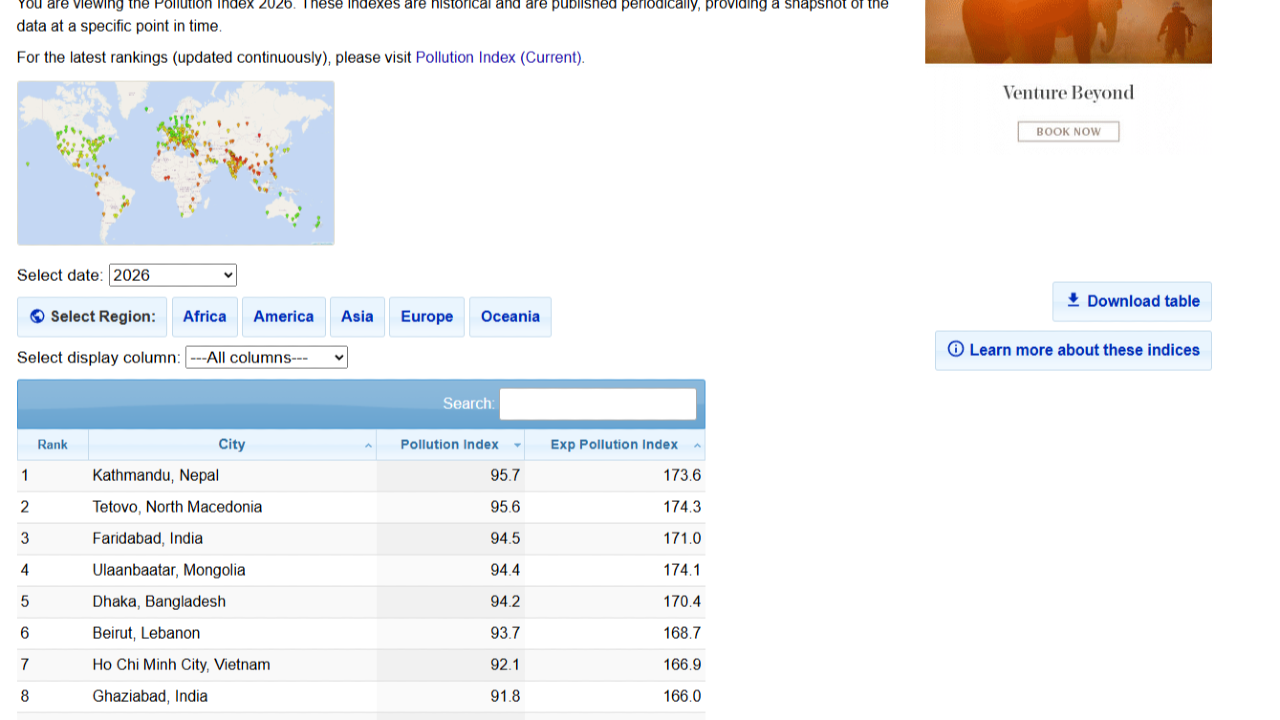The image size is (1280, 720).
Task: Switch to Europe region rankings
Action: (426, 316)
